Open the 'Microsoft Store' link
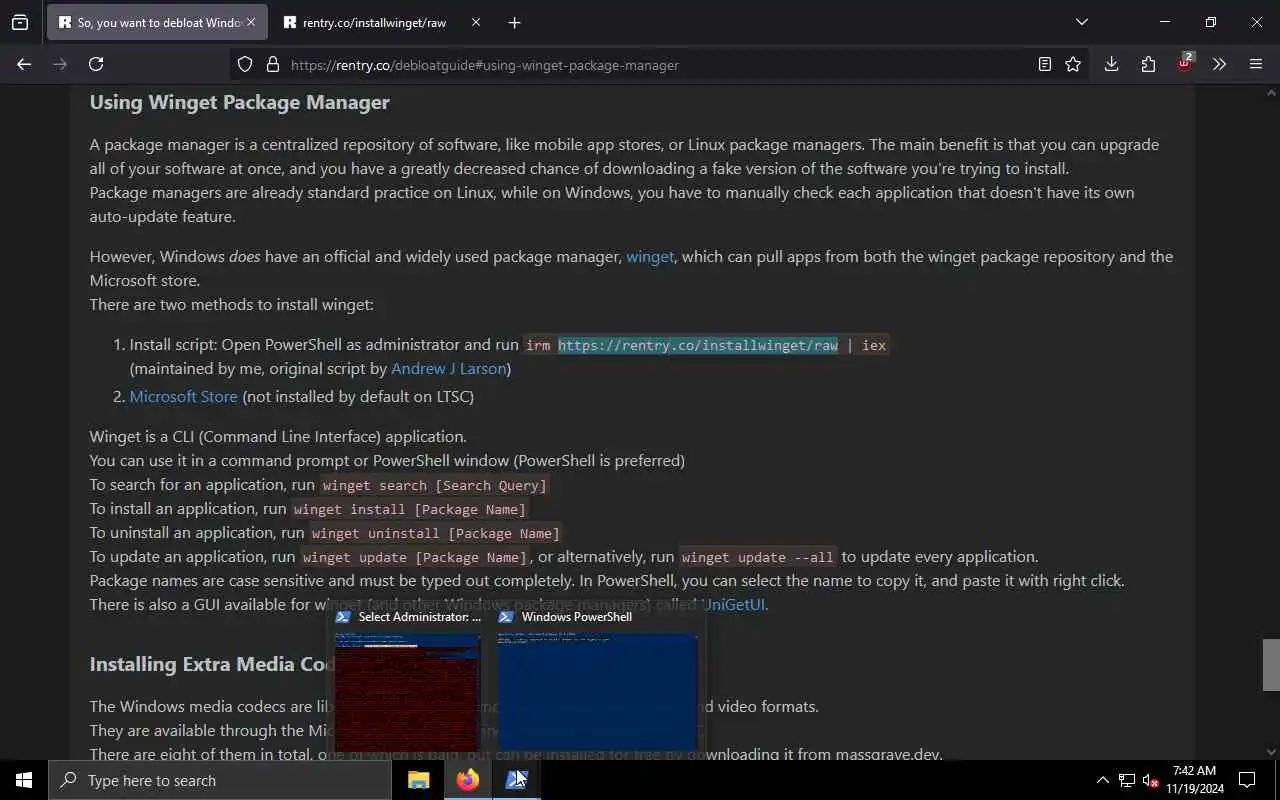This screenshot has height=800, width=1280. coord(183,396)
